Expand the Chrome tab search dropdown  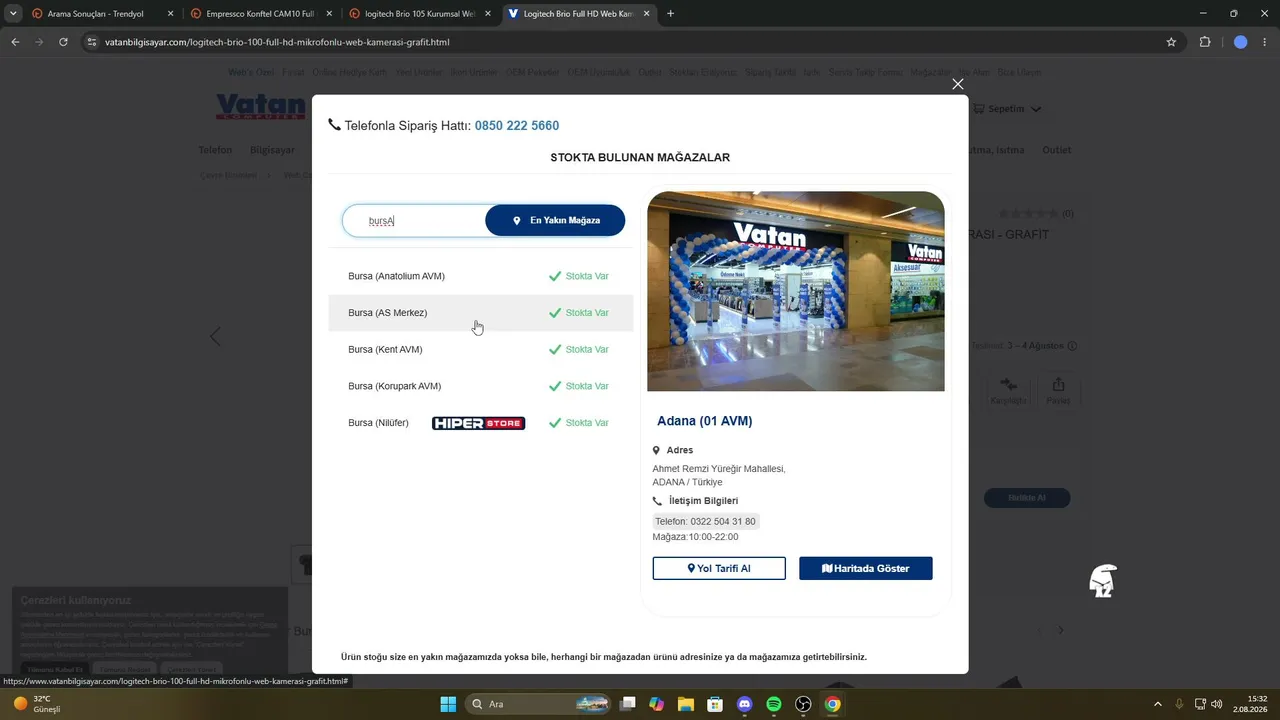pyautogui.click(x=13, y=14)
